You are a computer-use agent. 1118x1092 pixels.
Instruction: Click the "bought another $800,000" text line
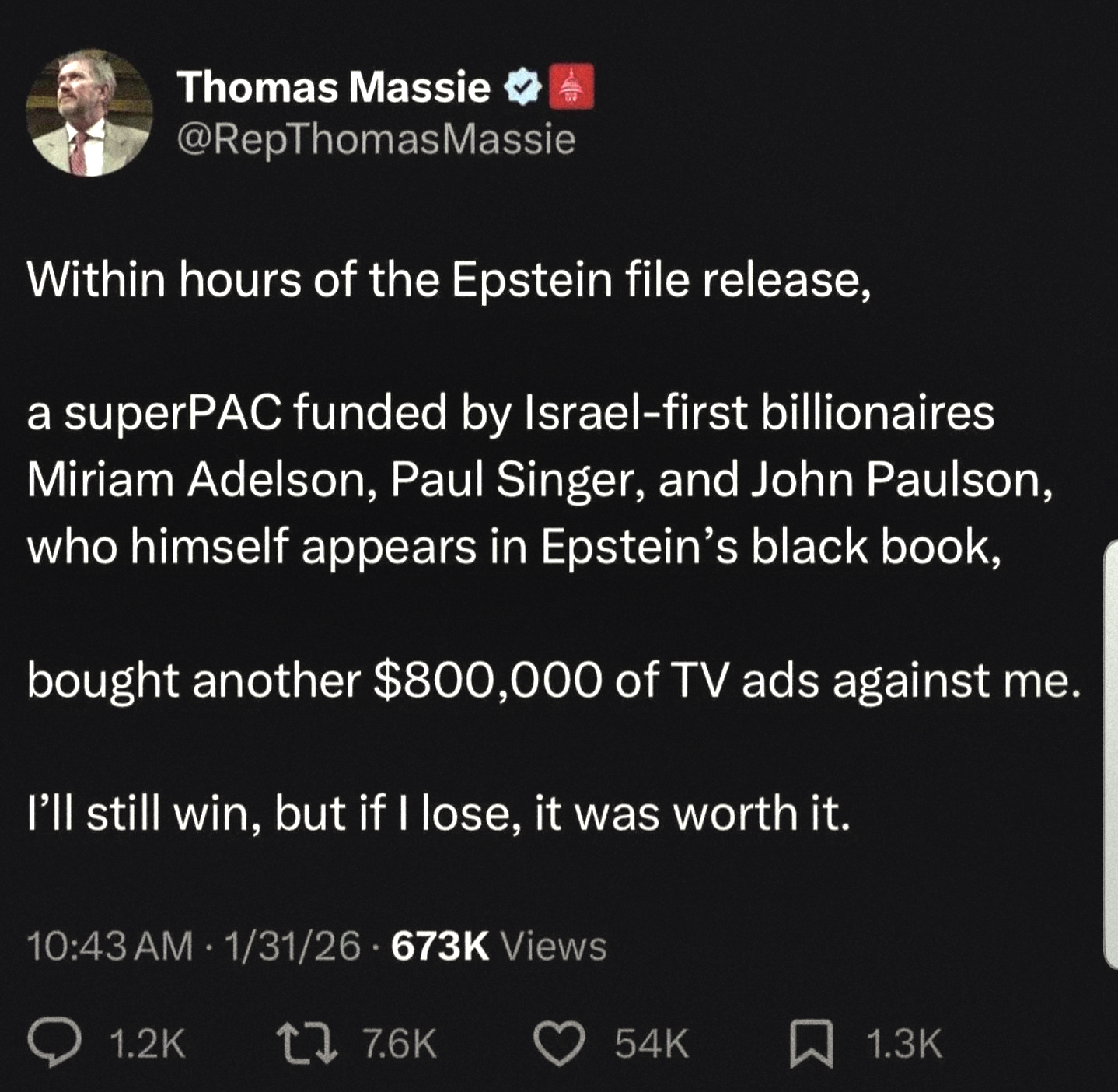click(x=554, y=681)
